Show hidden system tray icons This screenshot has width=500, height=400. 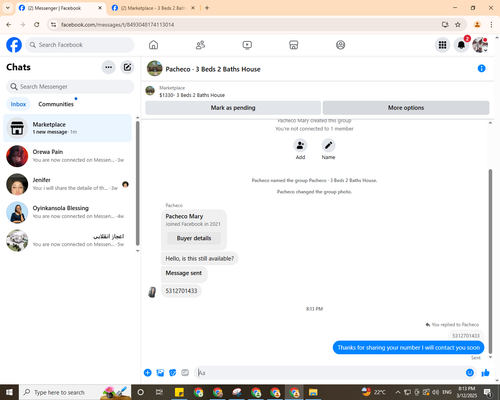pos(398,392)
